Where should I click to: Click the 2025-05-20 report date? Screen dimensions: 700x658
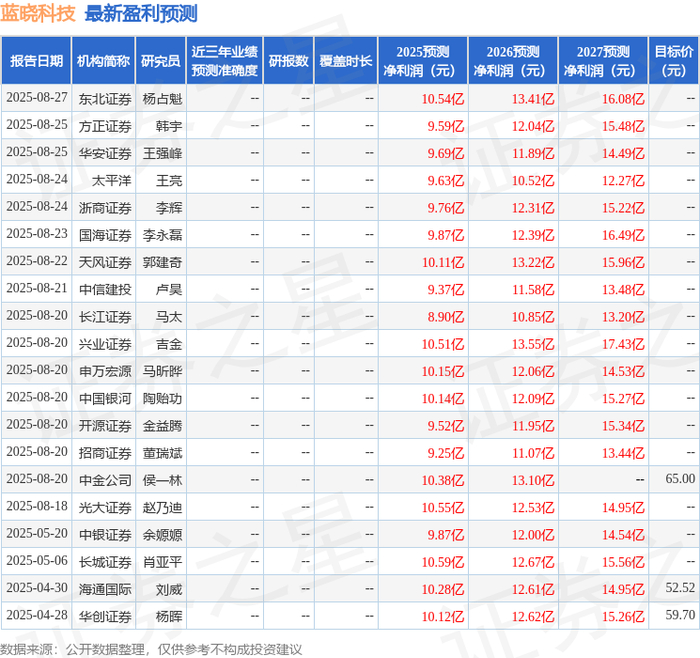[37, 533]
